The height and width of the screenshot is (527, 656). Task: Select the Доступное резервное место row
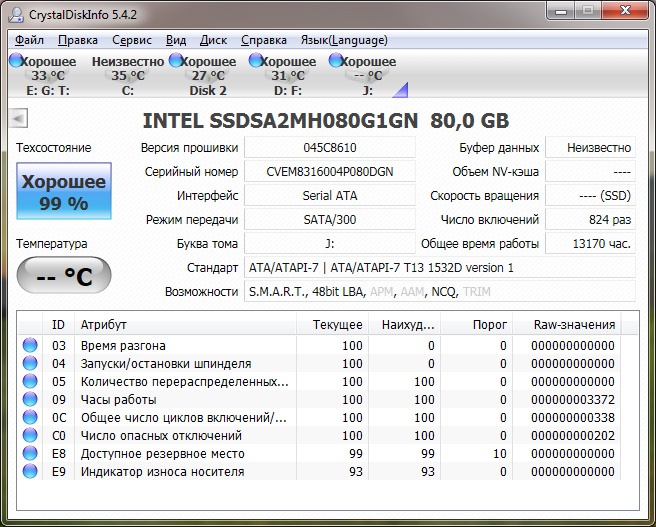320,453
